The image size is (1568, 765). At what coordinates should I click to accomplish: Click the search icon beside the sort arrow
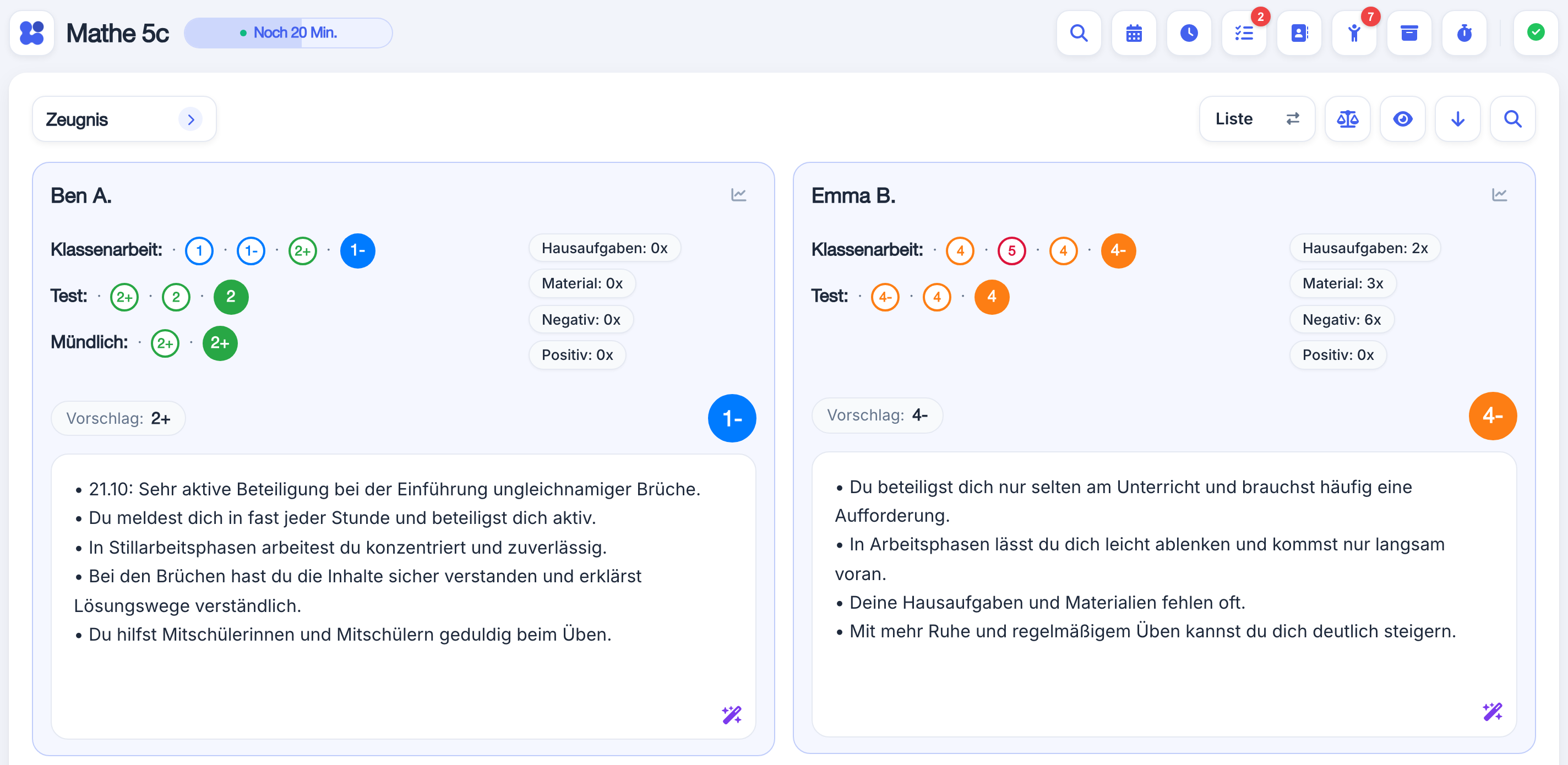(1512, 119)
